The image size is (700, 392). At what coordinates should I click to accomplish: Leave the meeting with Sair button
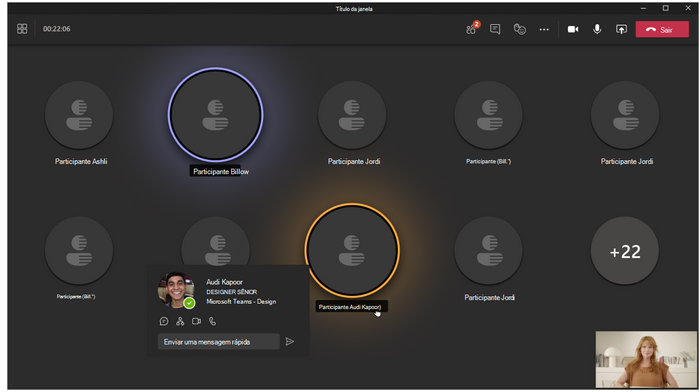(662, 29)
